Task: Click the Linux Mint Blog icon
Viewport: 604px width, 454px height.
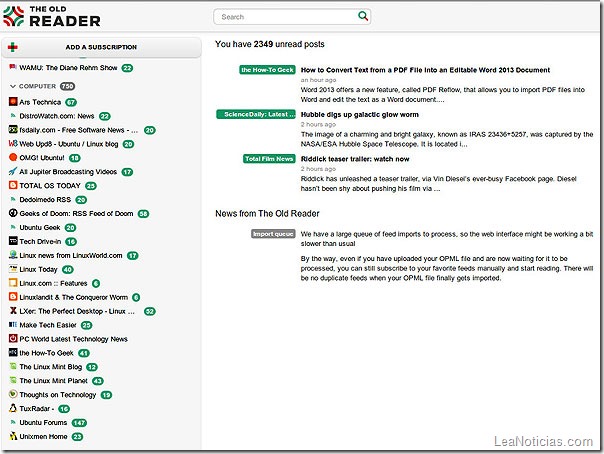Action: pos(13,366)
